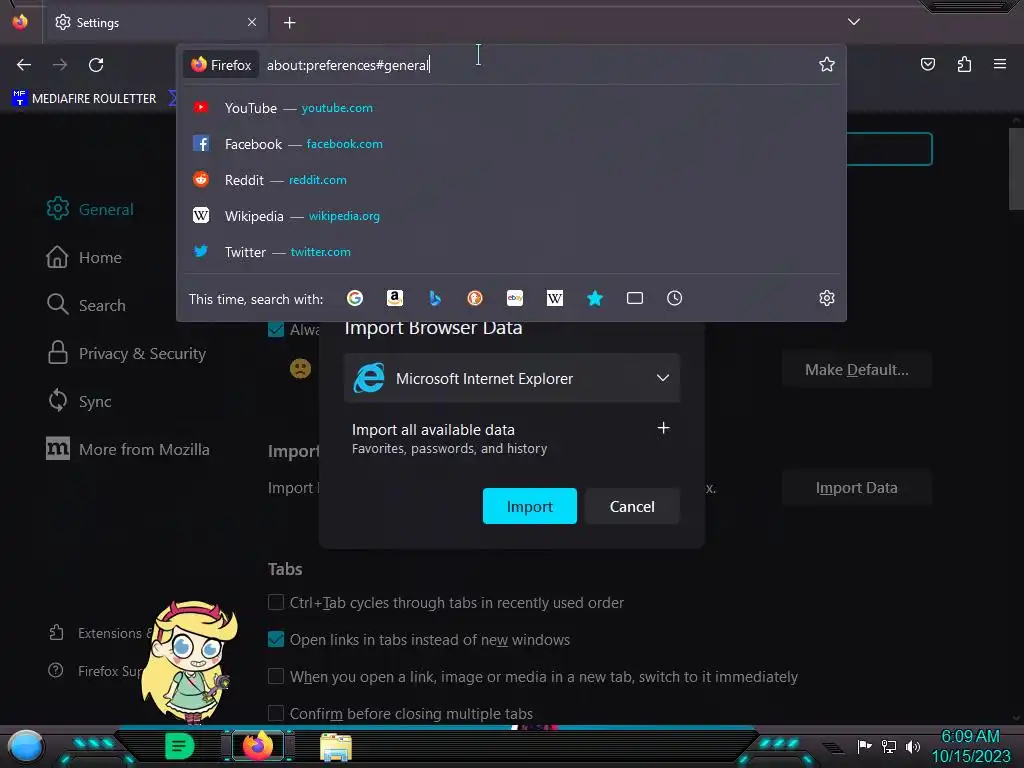Viewport: 1024px width, 768px height.
Task: Toggle the Always check default browser checkbox
Action: (276, 329)
